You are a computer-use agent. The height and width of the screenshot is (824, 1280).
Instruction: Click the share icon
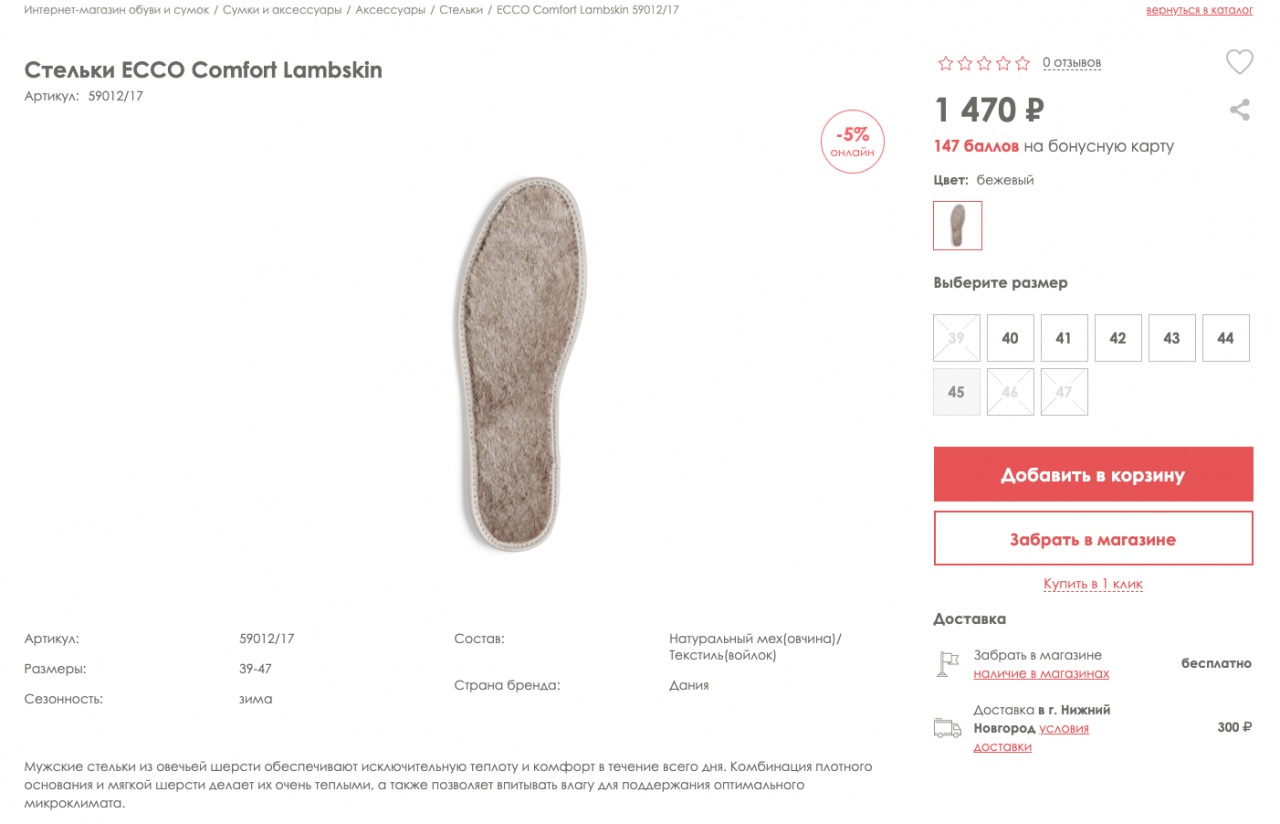pos(1239,110)
